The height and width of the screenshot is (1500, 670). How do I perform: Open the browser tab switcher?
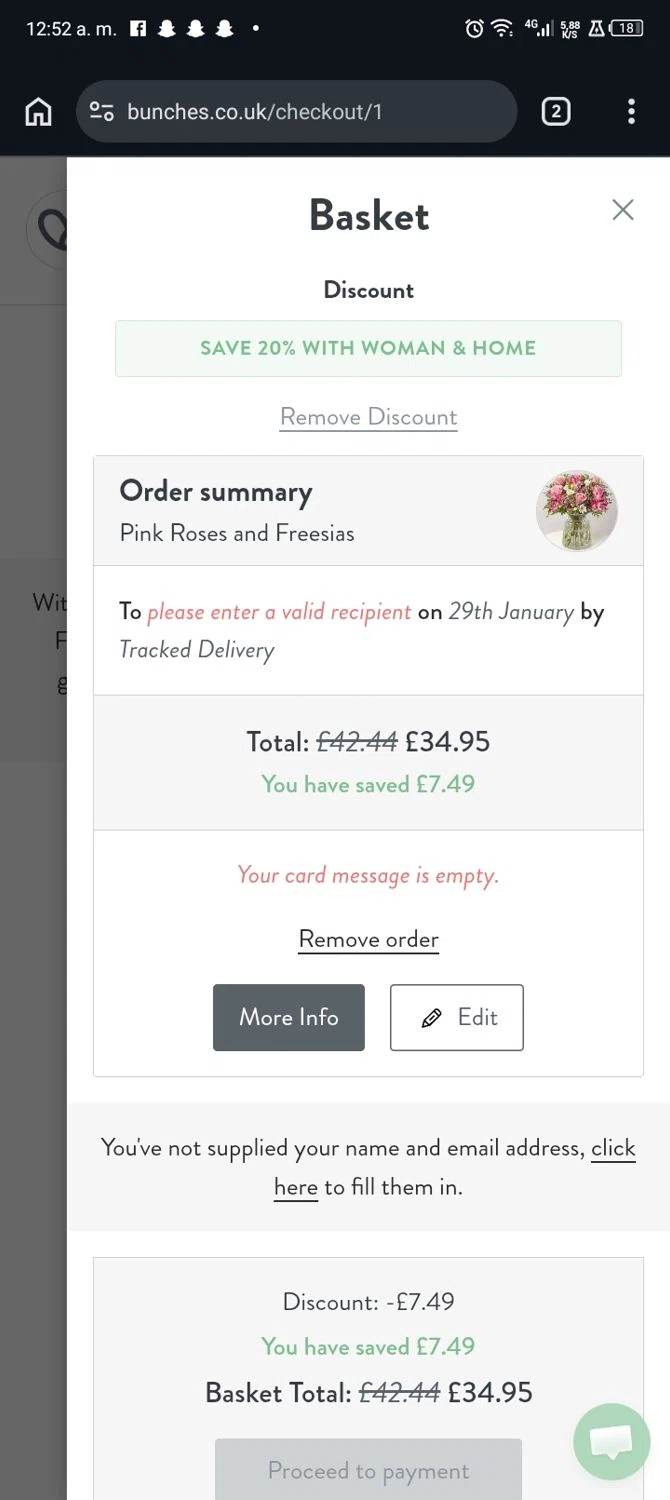pyautogui.click(x=556, y=111)
